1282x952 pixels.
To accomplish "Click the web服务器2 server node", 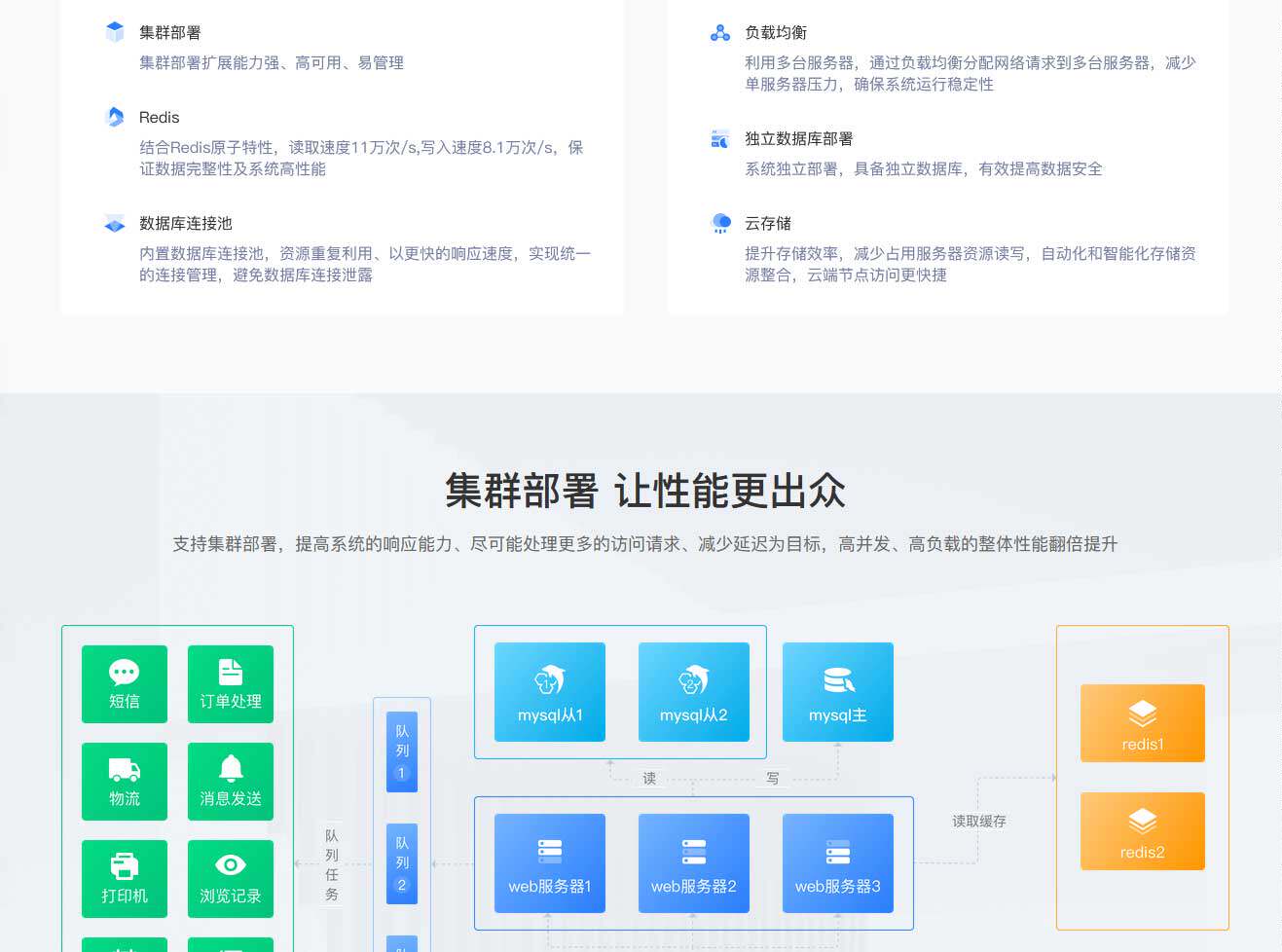I will point(694,863).
